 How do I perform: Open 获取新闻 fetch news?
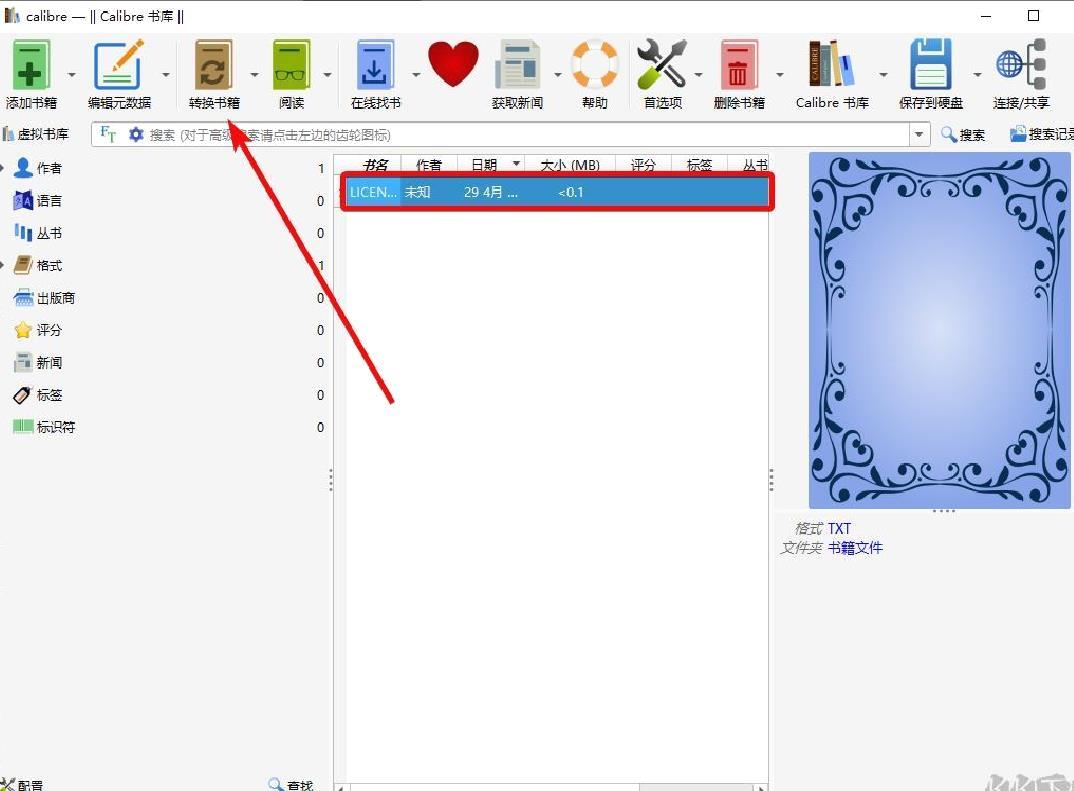[x=517, y=74]
